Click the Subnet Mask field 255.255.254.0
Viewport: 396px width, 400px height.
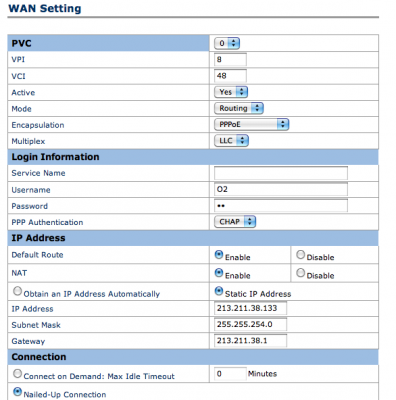coord(250,324)
